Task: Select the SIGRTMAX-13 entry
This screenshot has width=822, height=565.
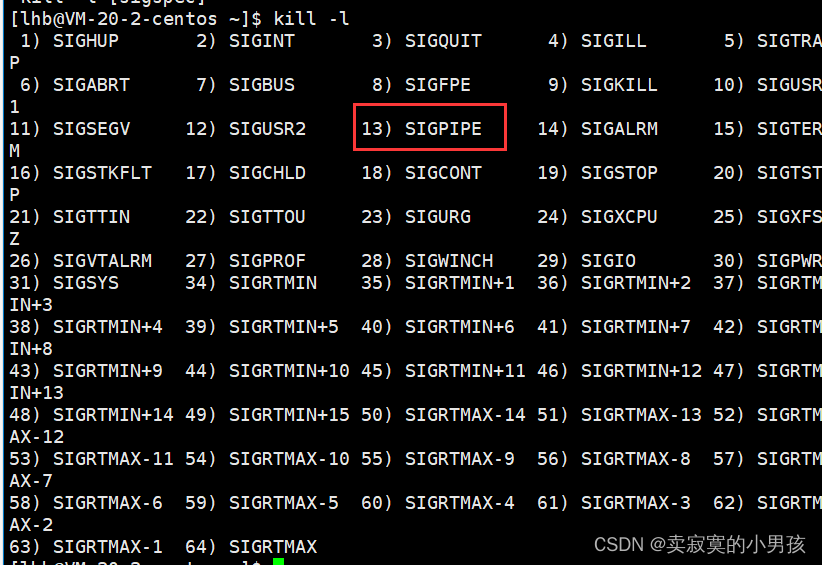Action: tap(641, 415)
